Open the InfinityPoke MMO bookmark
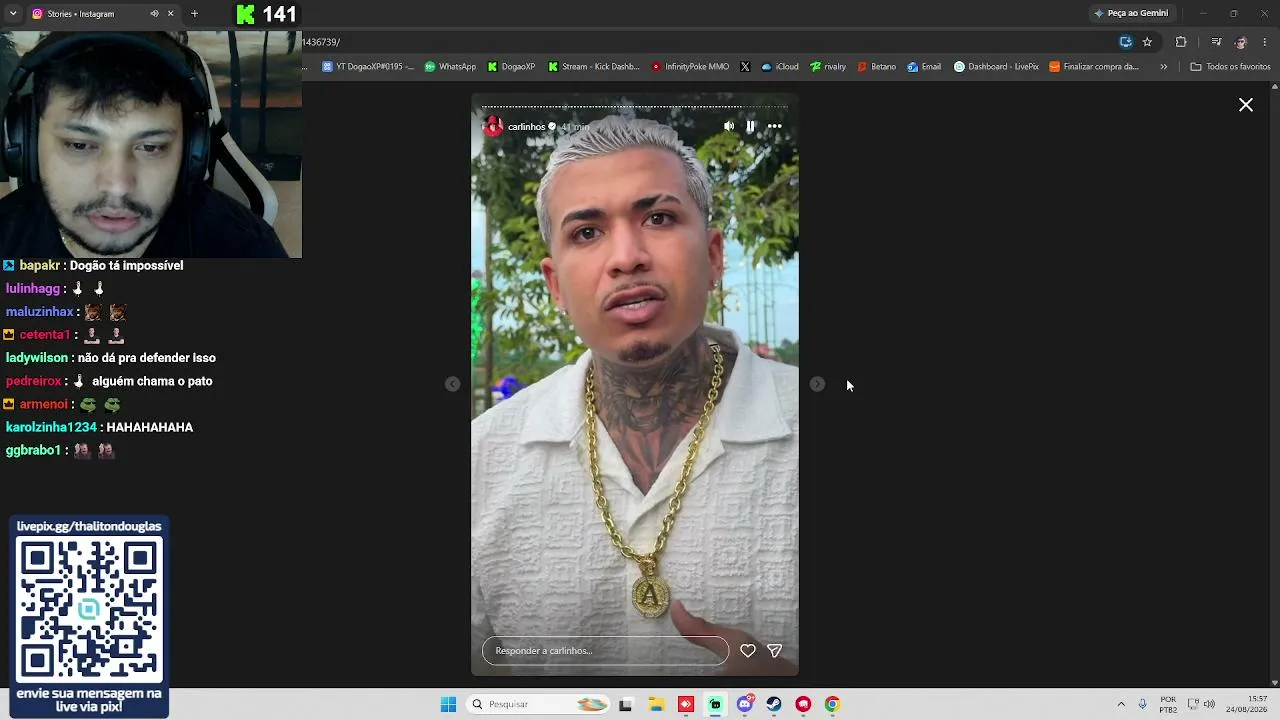The image size is (1280, 720). [x=690, y=67]
